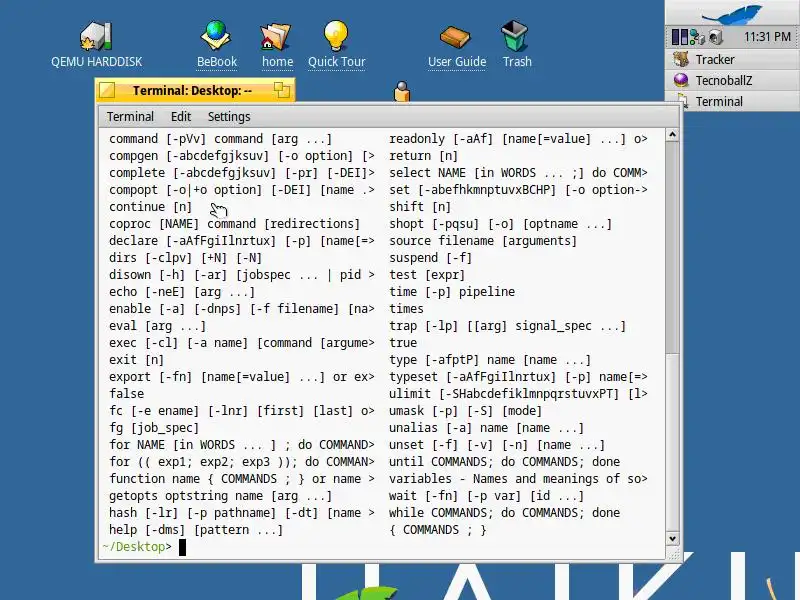Click the 'suspend [-f]' line
Screen dimensions: 800x600
pyautogui.click(x=430, y=258)
